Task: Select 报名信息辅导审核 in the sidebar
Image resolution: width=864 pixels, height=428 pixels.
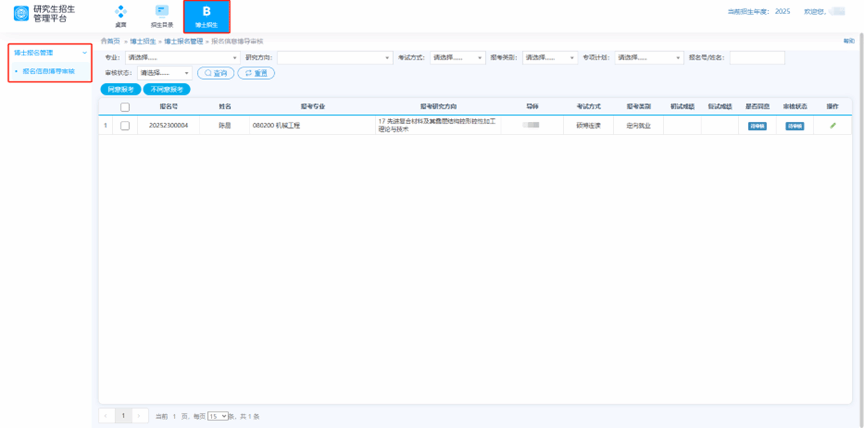Action: pyautogui.click(x=49, y=71)
